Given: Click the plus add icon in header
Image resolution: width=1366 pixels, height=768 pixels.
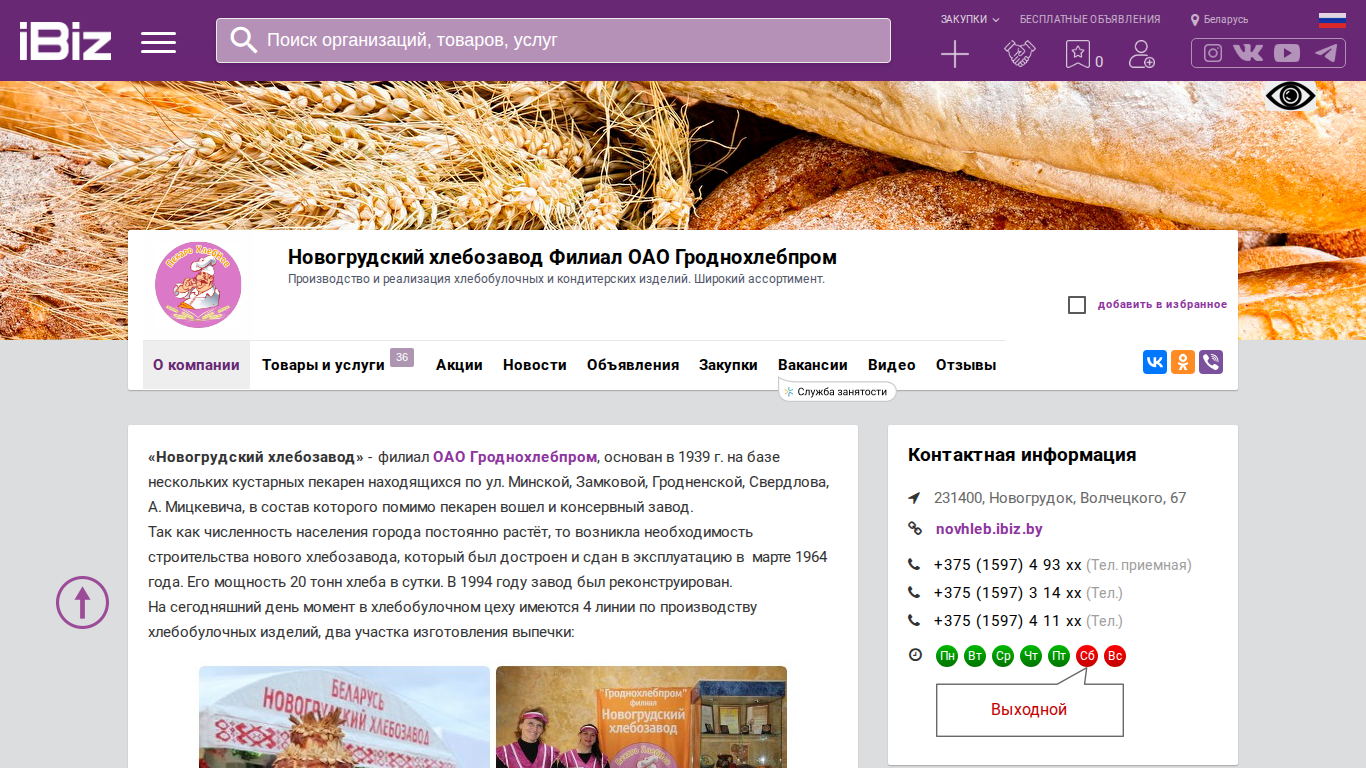Looking at the screenshot, I should click(x=955, y=54).
